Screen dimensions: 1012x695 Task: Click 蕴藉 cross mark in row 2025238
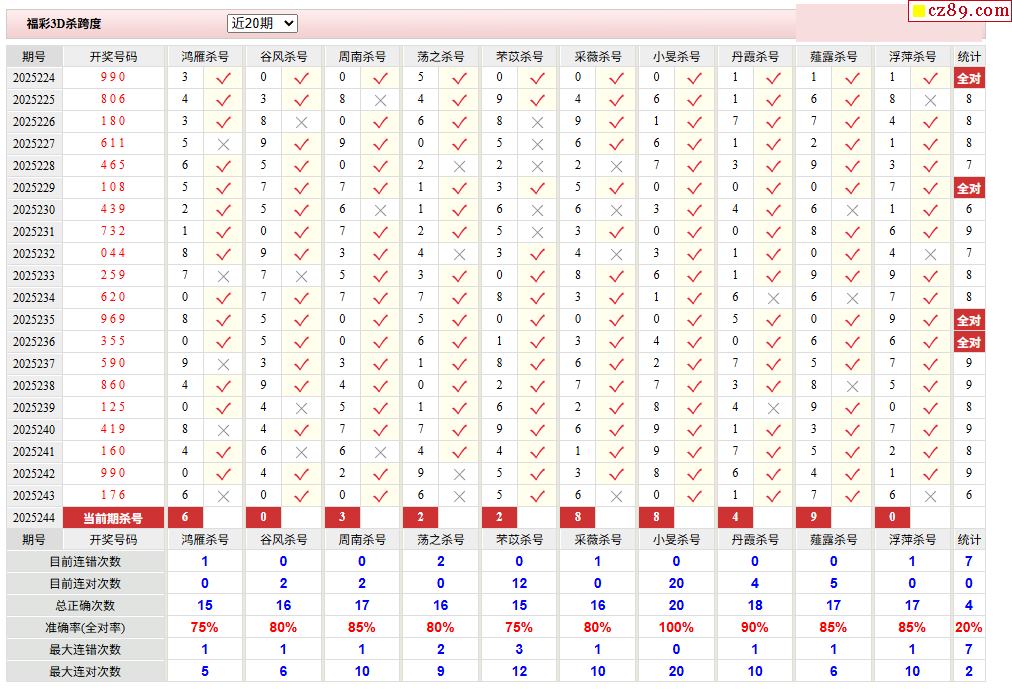coord(852,386)
